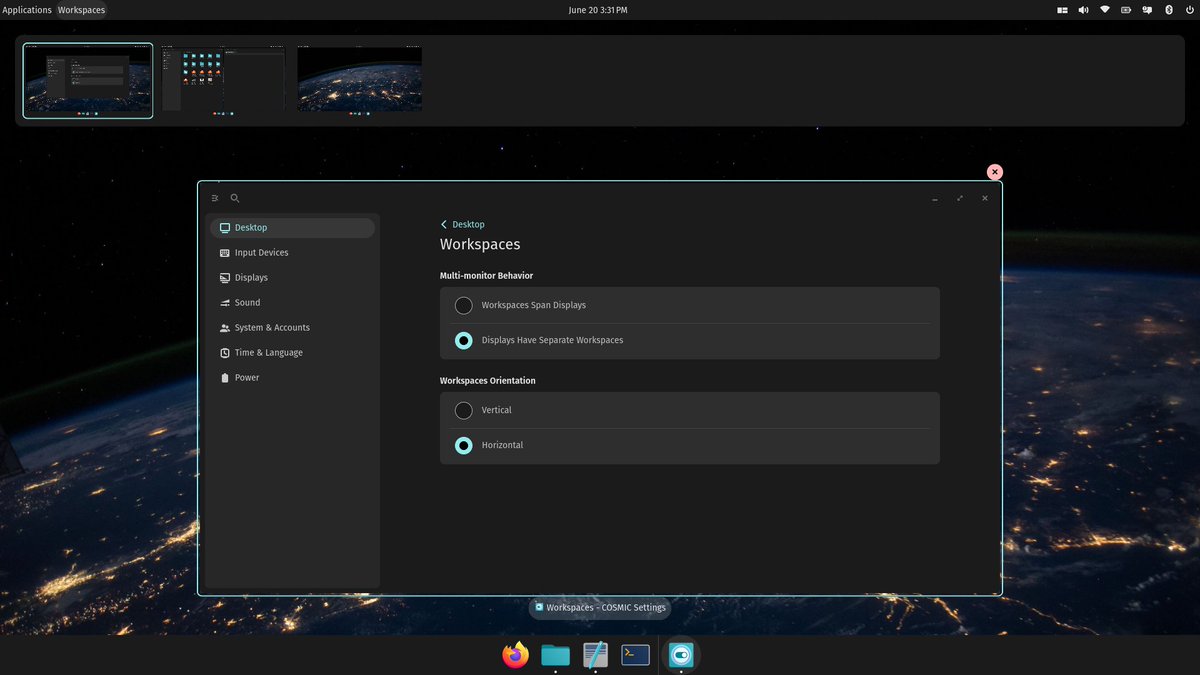Open the Files app from dock
The height and width of the screenshot is (675, 1200).
pyautogui.click(x=555, y=655)
